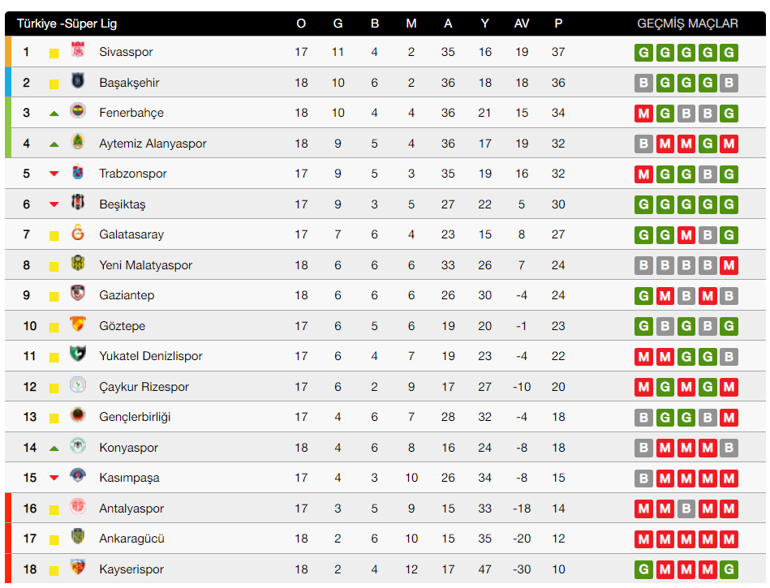Click the Çaykur Rizespor club crest

click(x=78, y=387)
